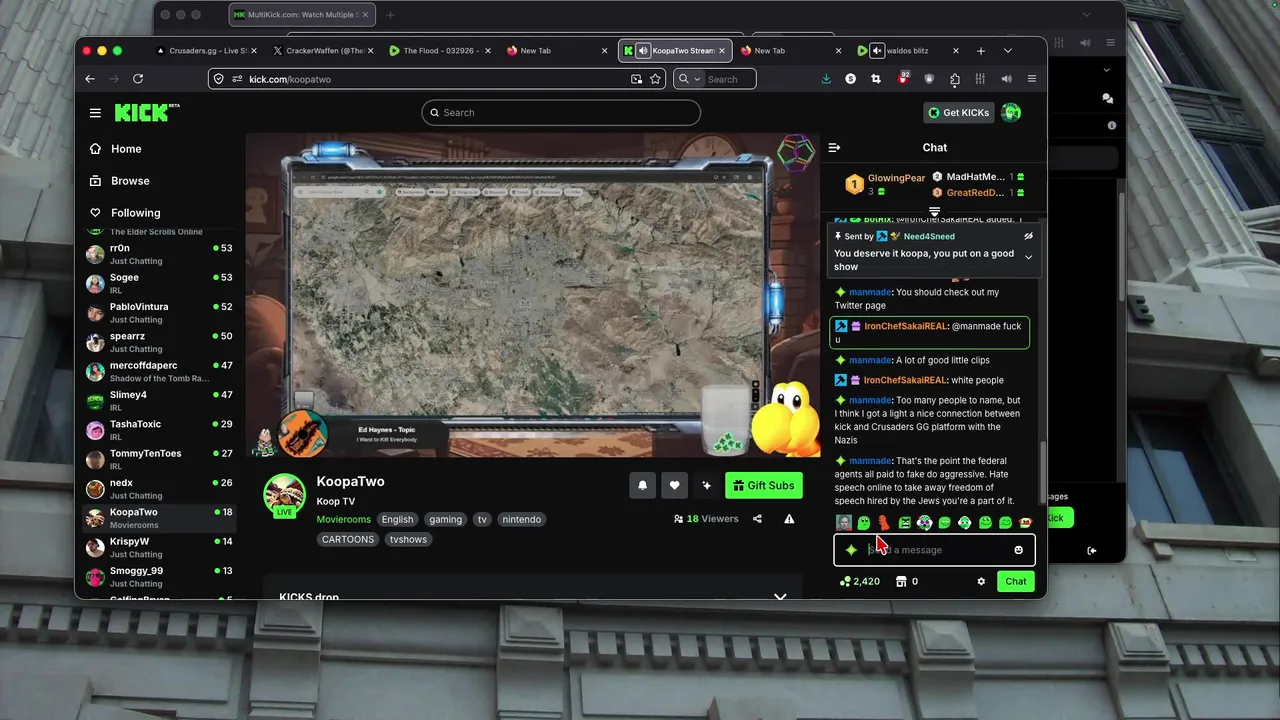Click the 2,420 KICKs balance

tap(860, 581)
